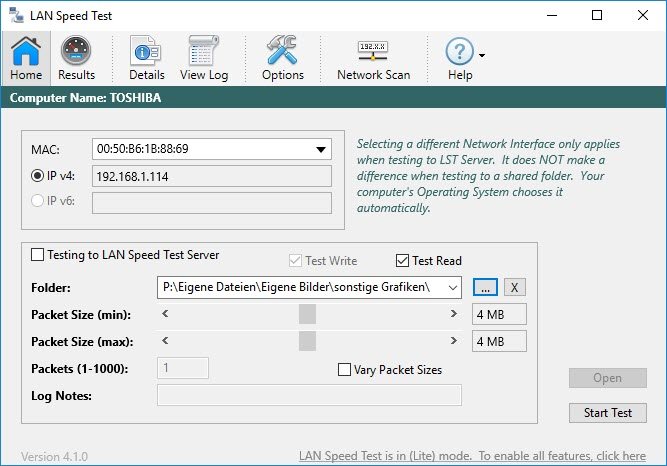Maximize the LAN Speed Test window
This screenshot has height=466, width=667.
pyautogui.click(x=597, y=15)
